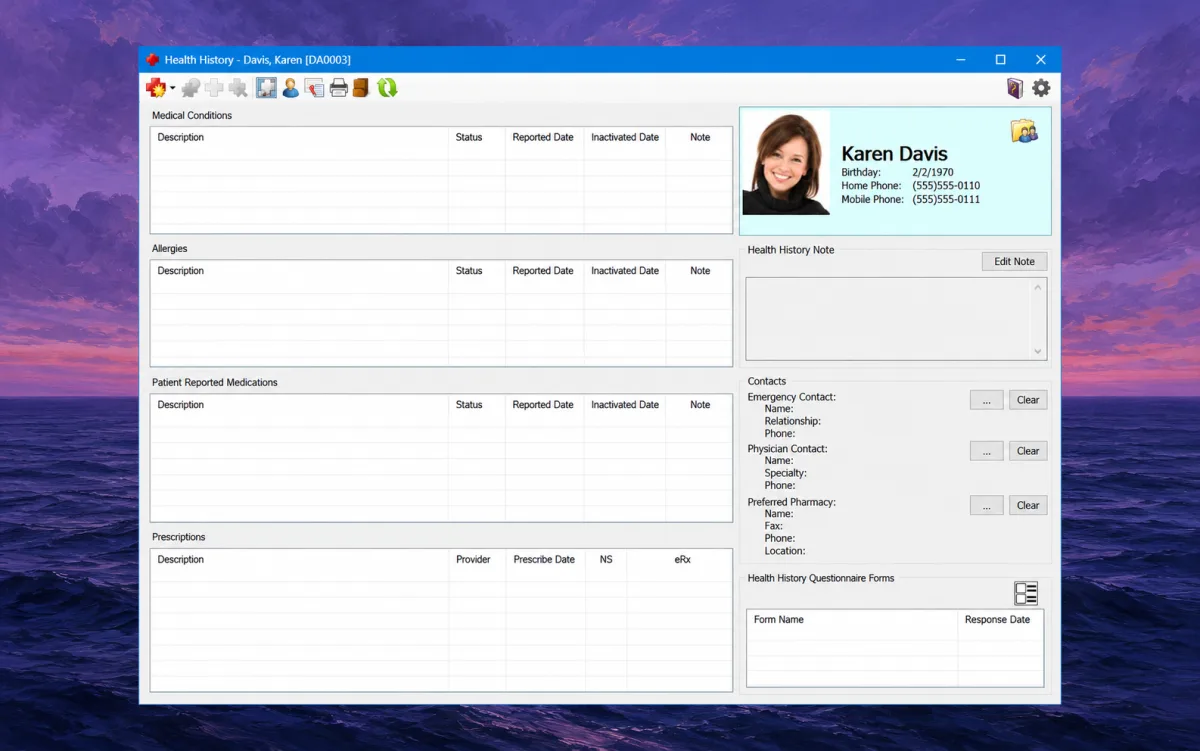Click the birthday value 2/2/1970

(933, 173)
